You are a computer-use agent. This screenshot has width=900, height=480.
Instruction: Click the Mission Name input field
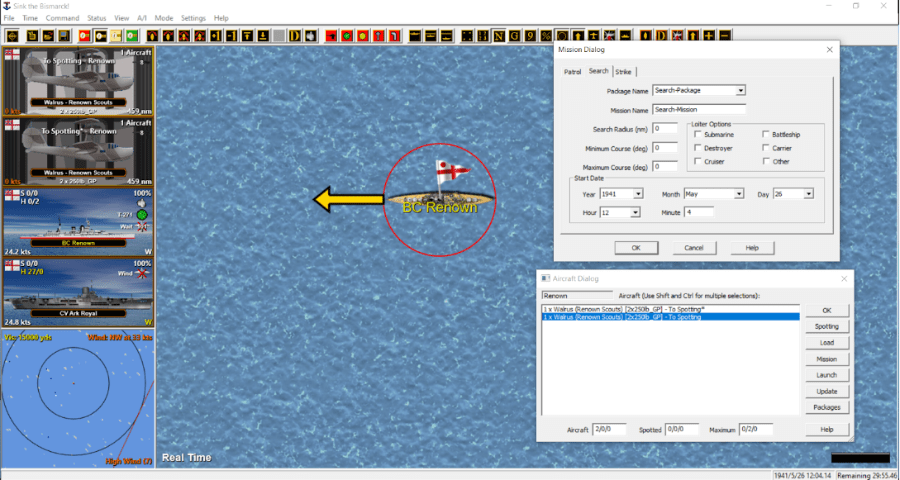[x=700, y=109]
